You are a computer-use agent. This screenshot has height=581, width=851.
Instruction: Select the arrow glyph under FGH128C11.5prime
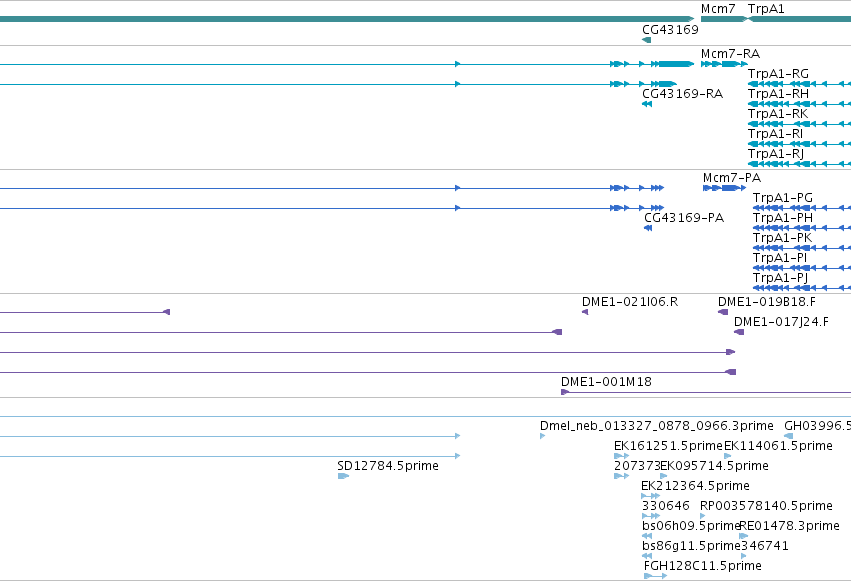tap(656, 576)
